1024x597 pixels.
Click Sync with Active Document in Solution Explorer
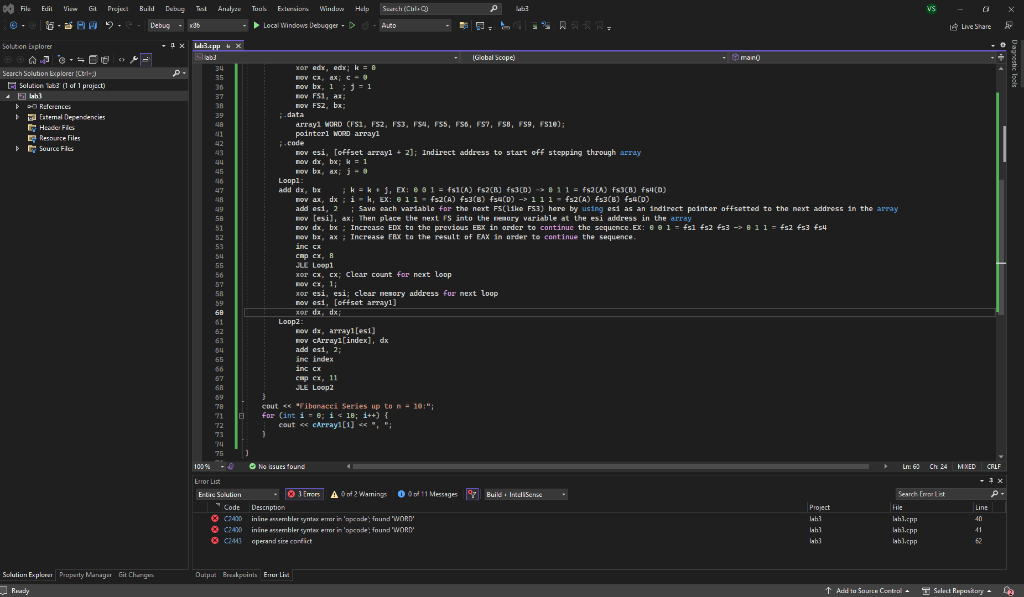click(x=80, y=59)
